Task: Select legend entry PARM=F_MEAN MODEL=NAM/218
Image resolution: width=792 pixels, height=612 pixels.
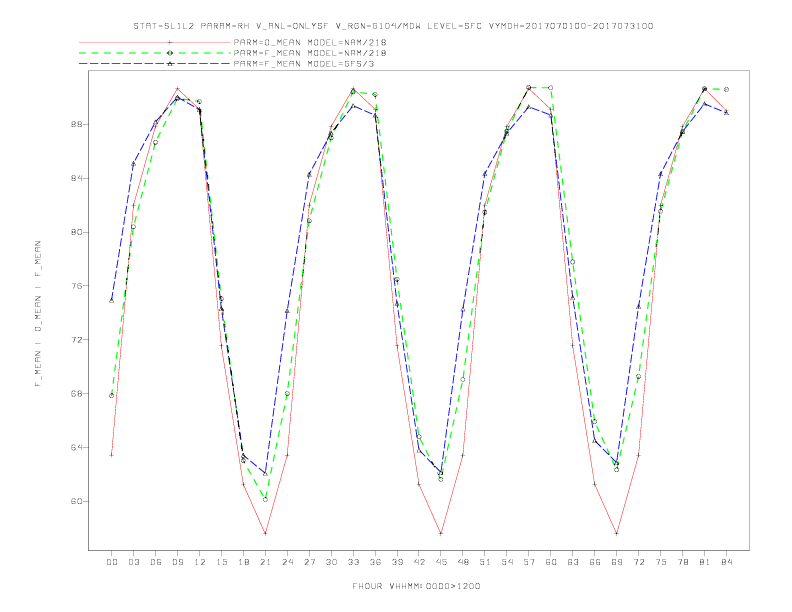Action: pos(310,53)
